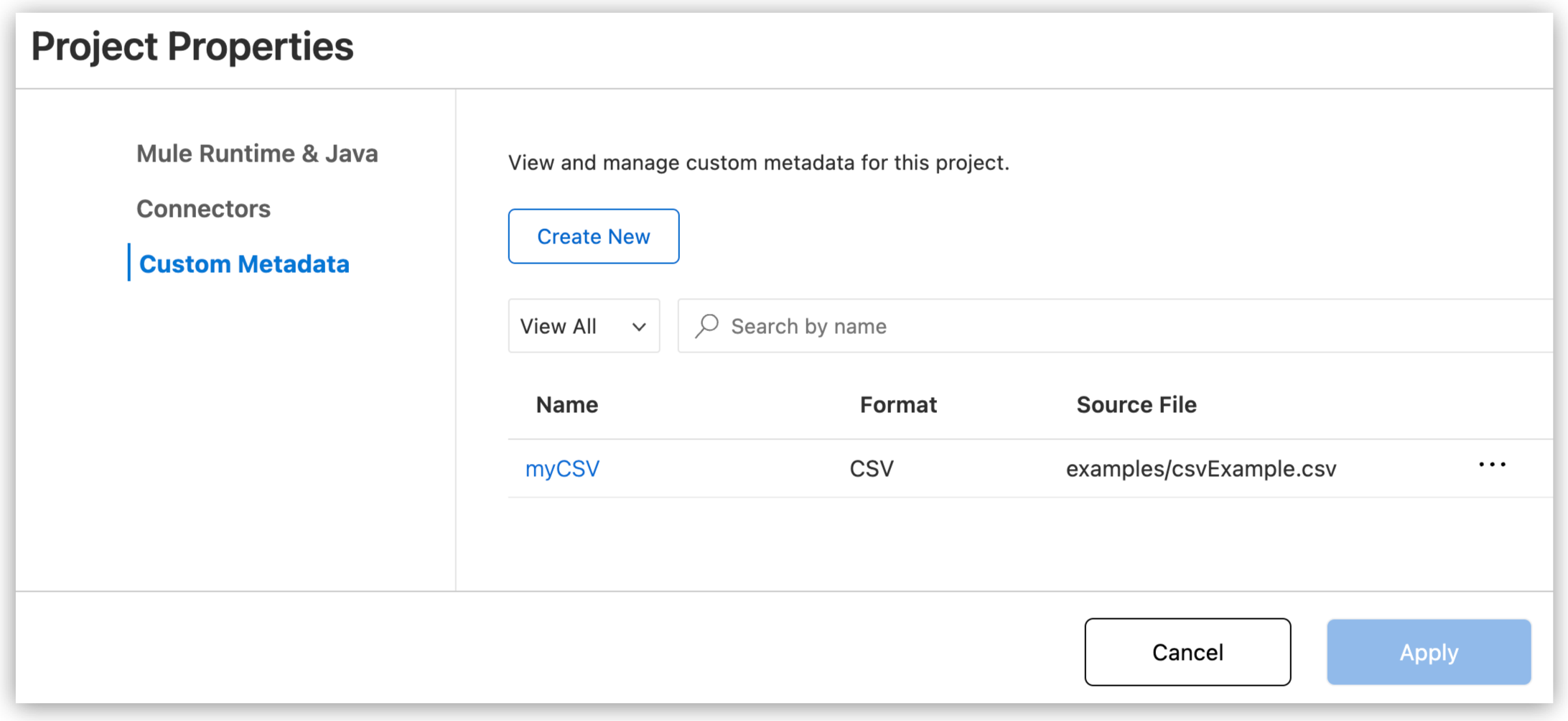
Task: Open the myCSV metadata entry
Action: coord(562,468)
